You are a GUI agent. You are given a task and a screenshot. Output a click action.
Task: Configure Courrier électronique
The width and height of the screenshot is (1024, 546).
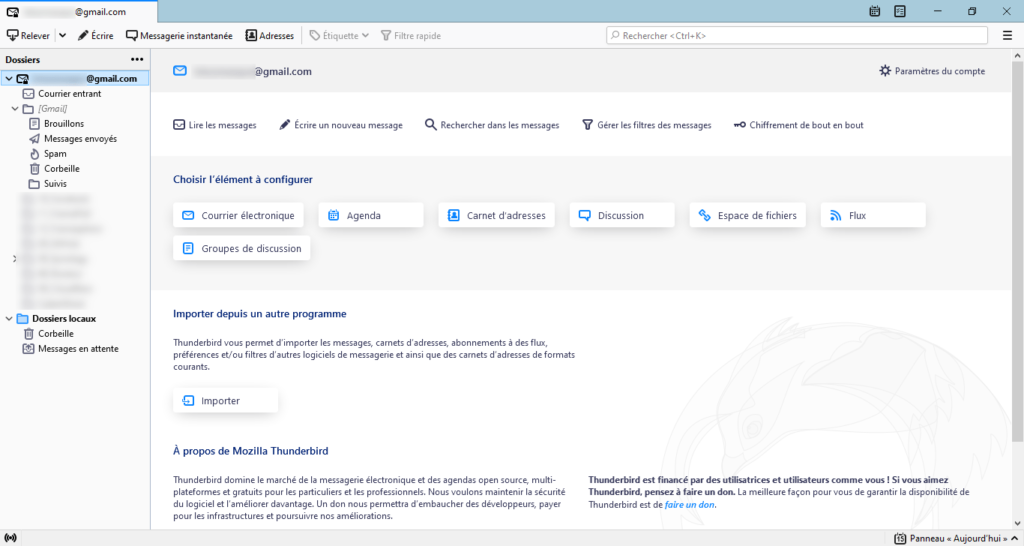(238, 216)
